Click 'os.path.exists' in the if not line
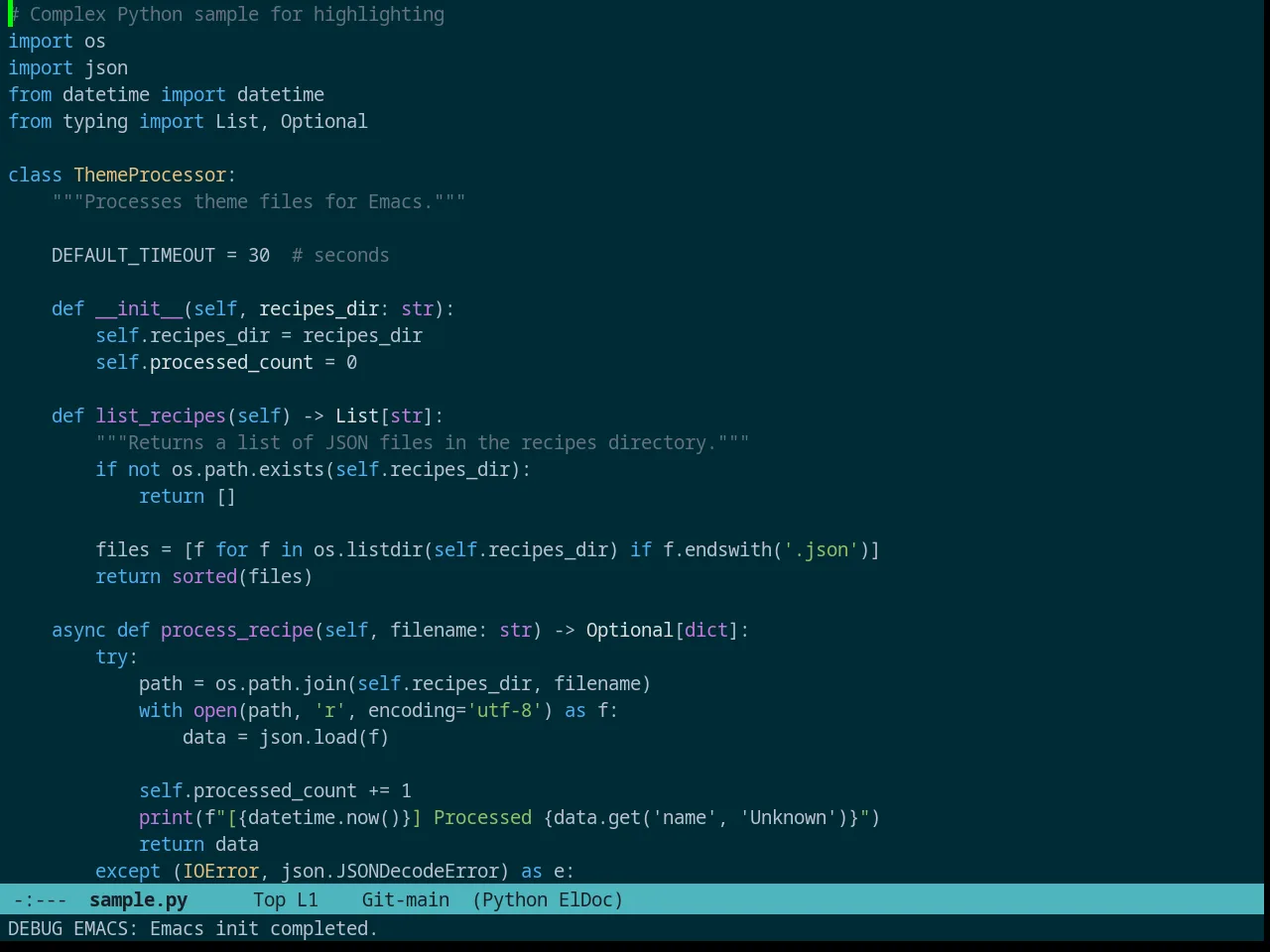The image size is (1270, 952). 248,469
